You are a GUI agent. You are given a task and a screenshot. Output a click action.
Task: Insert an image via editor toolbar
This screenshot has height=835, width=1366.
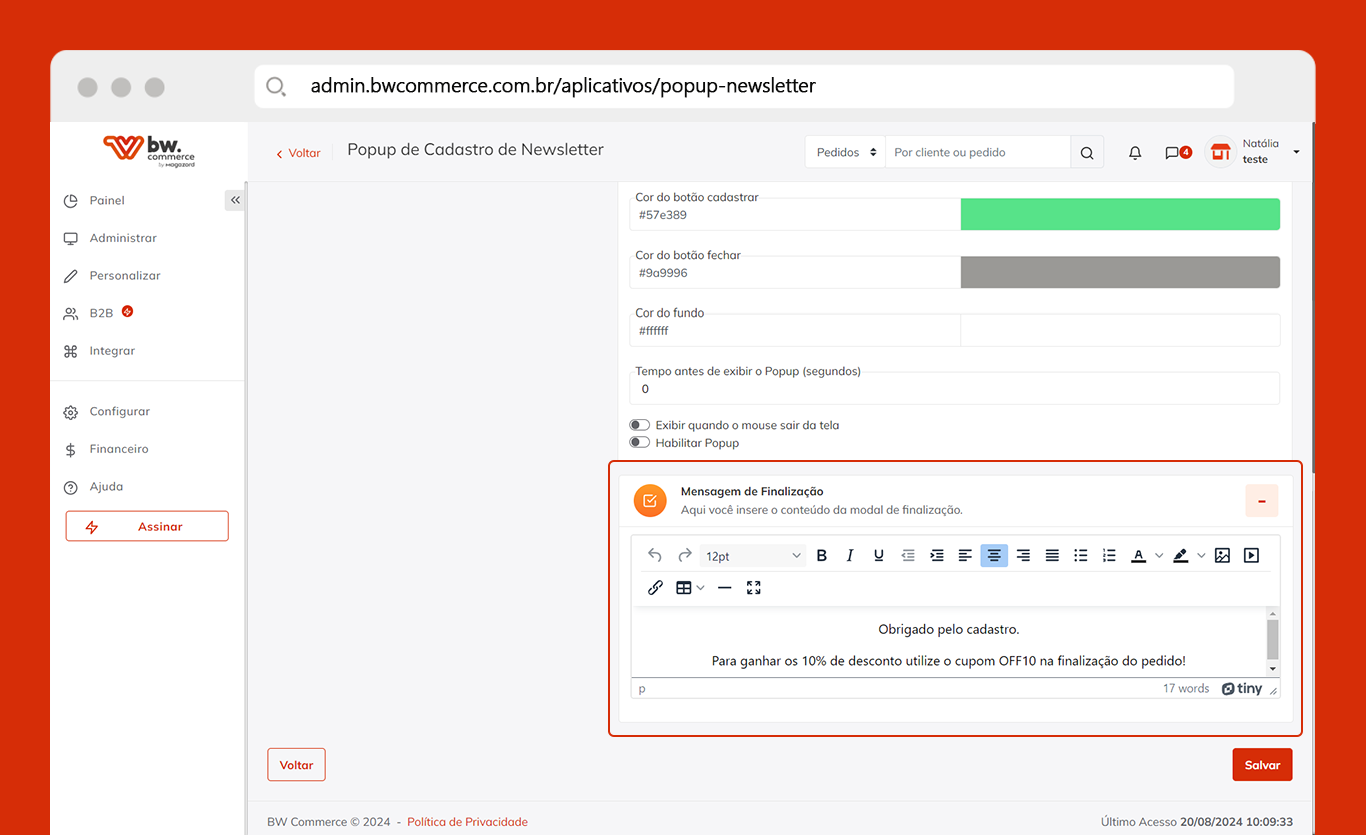(x=1222, y=556)
